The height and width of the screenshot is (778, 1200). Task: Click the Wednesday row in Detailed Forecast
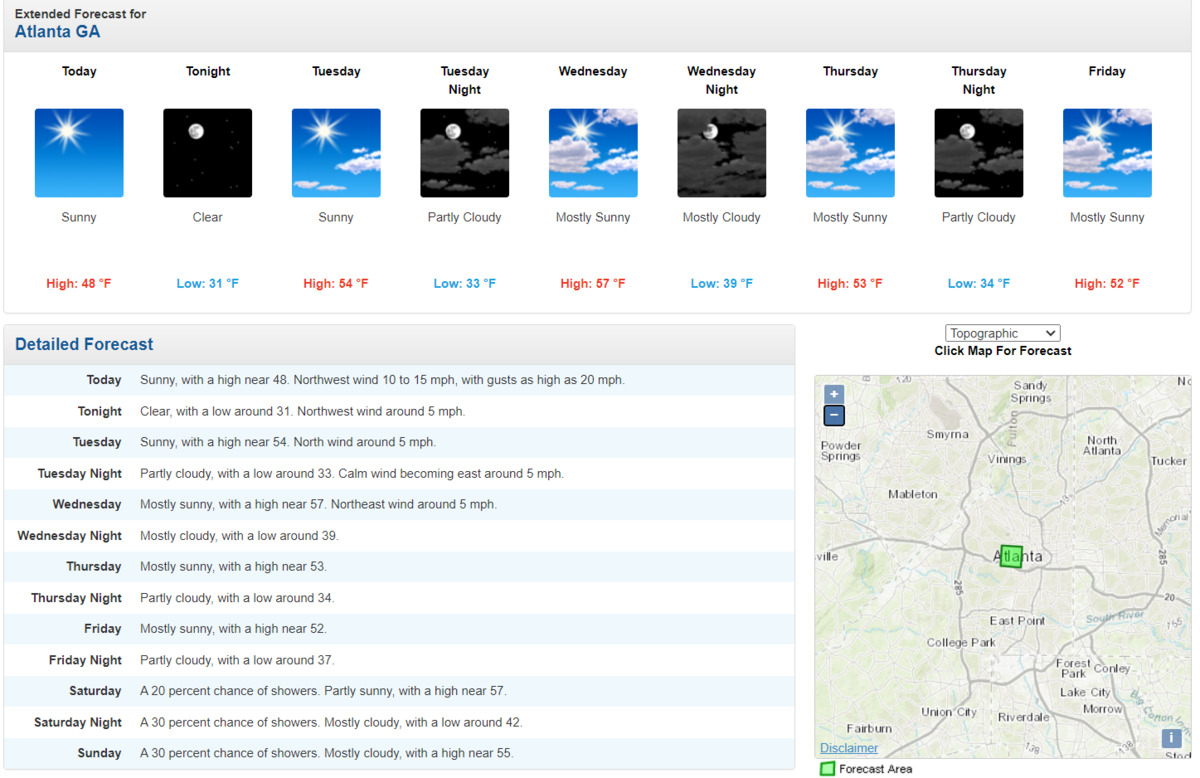coord(400,504)
